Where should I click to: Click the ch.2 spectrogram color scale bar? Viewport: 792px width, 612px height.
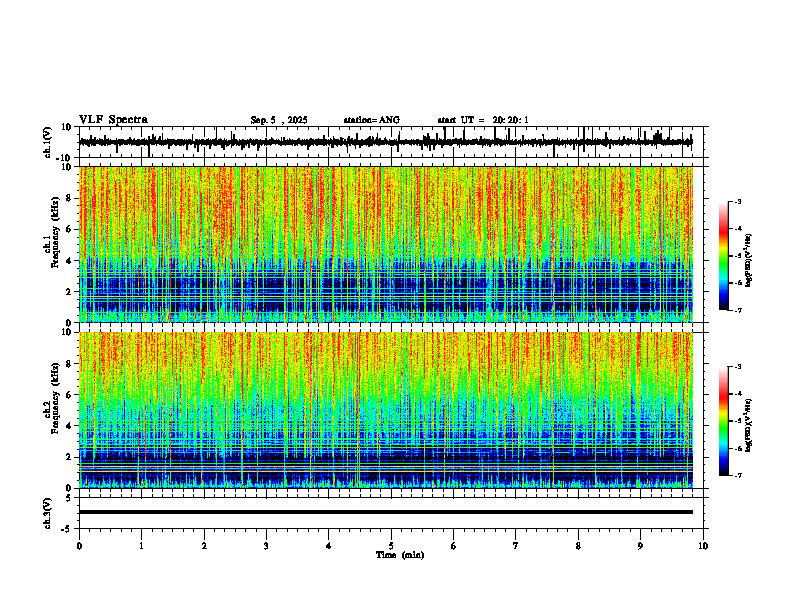coord(723,421)
